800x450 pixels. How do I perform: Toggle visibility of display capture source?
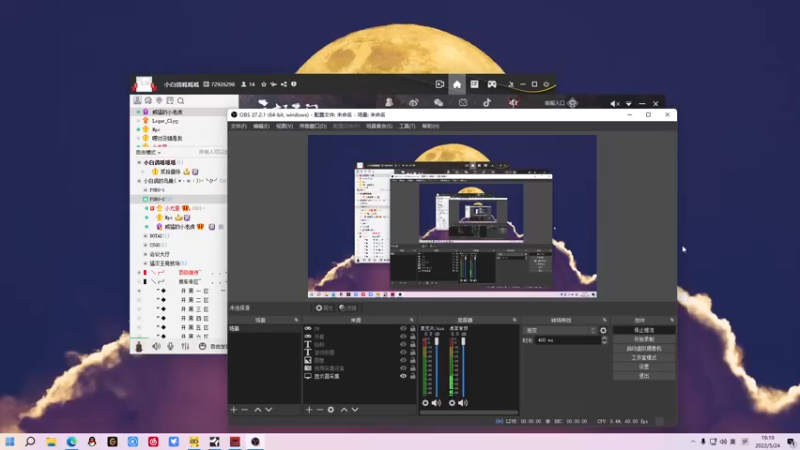point(403,376)
